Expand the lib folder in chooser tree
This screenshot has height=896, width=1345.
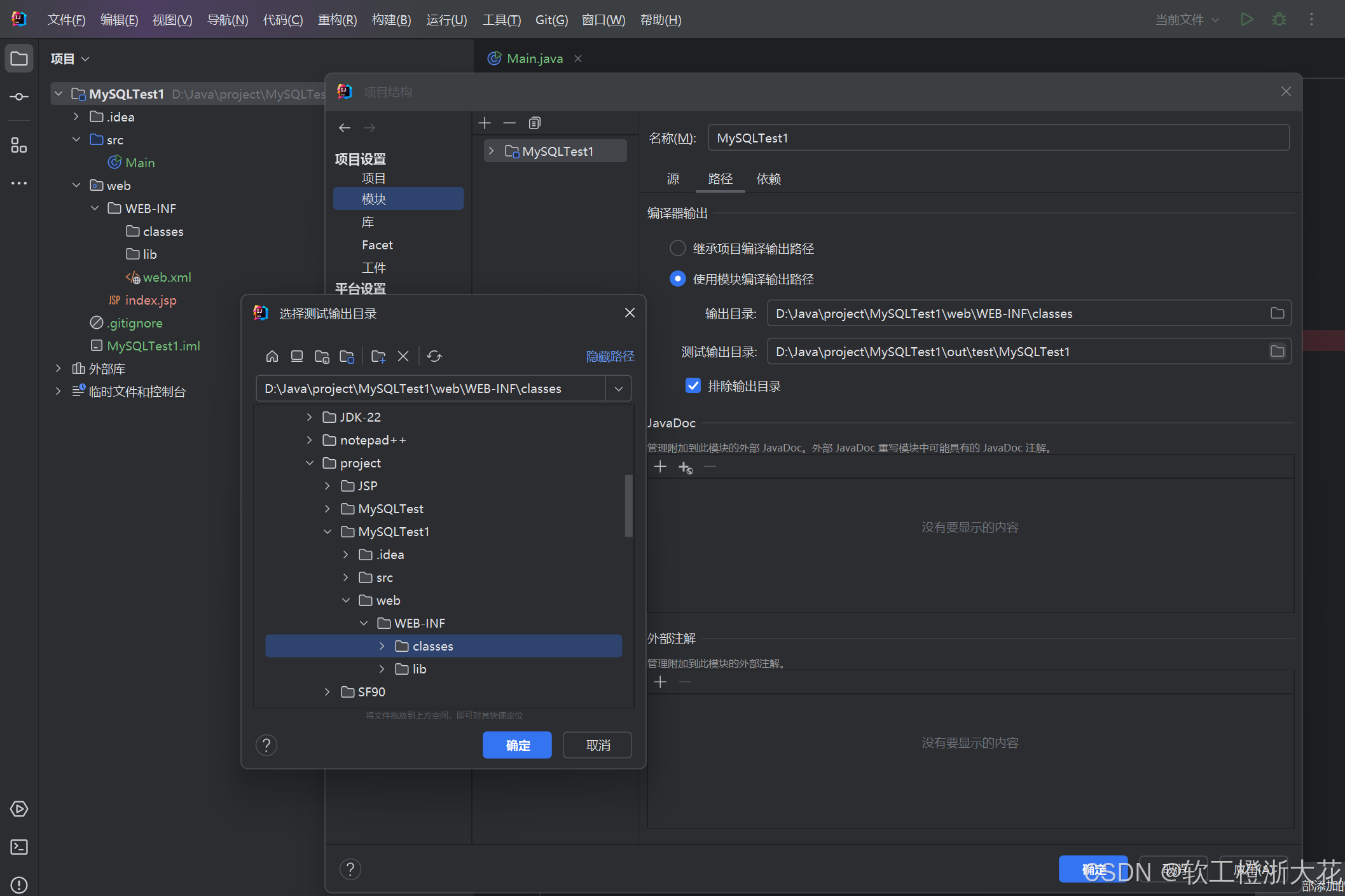(x=382, y=669)
